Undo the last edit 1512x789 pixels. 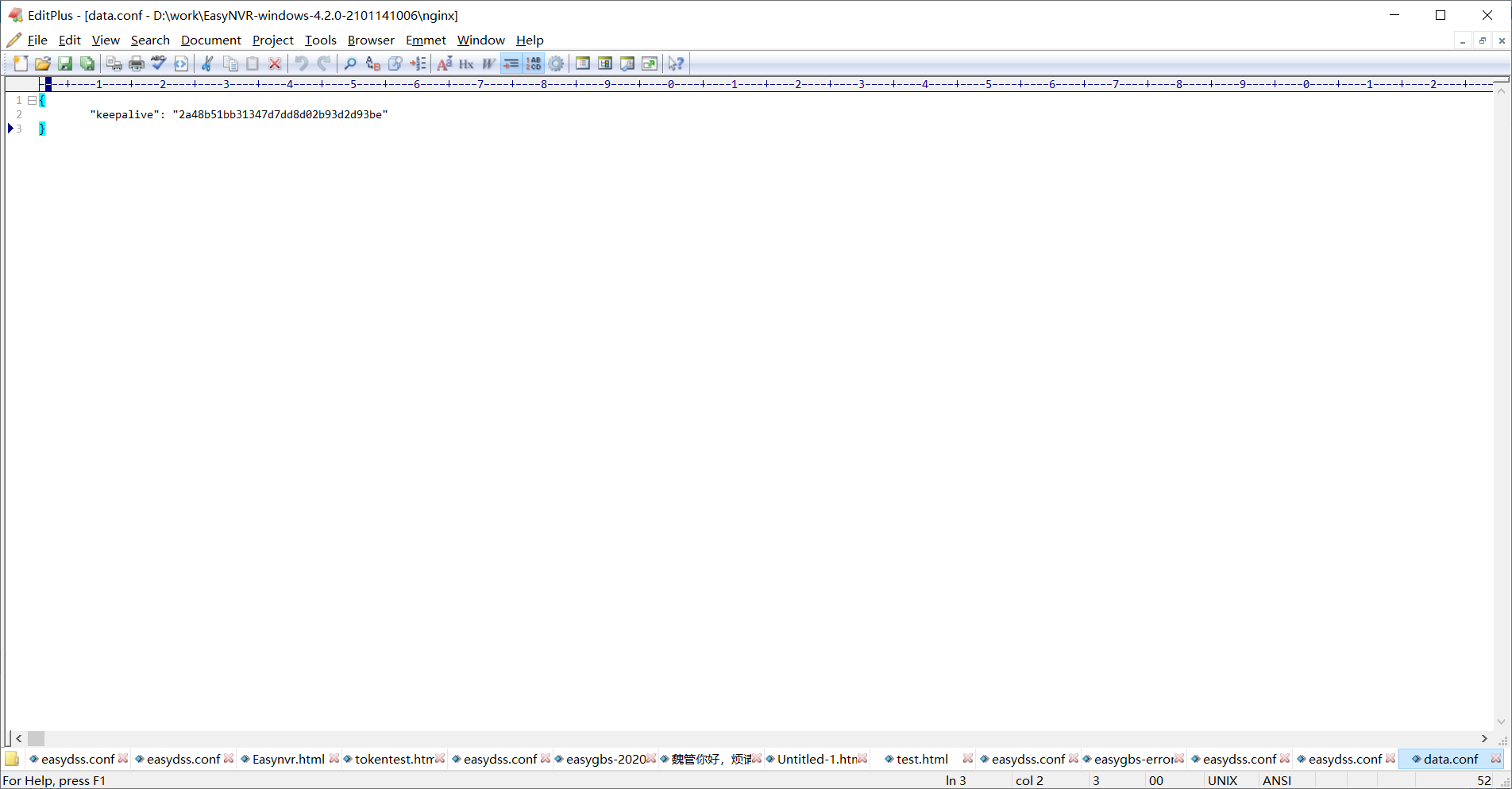[x=301, y=64]
